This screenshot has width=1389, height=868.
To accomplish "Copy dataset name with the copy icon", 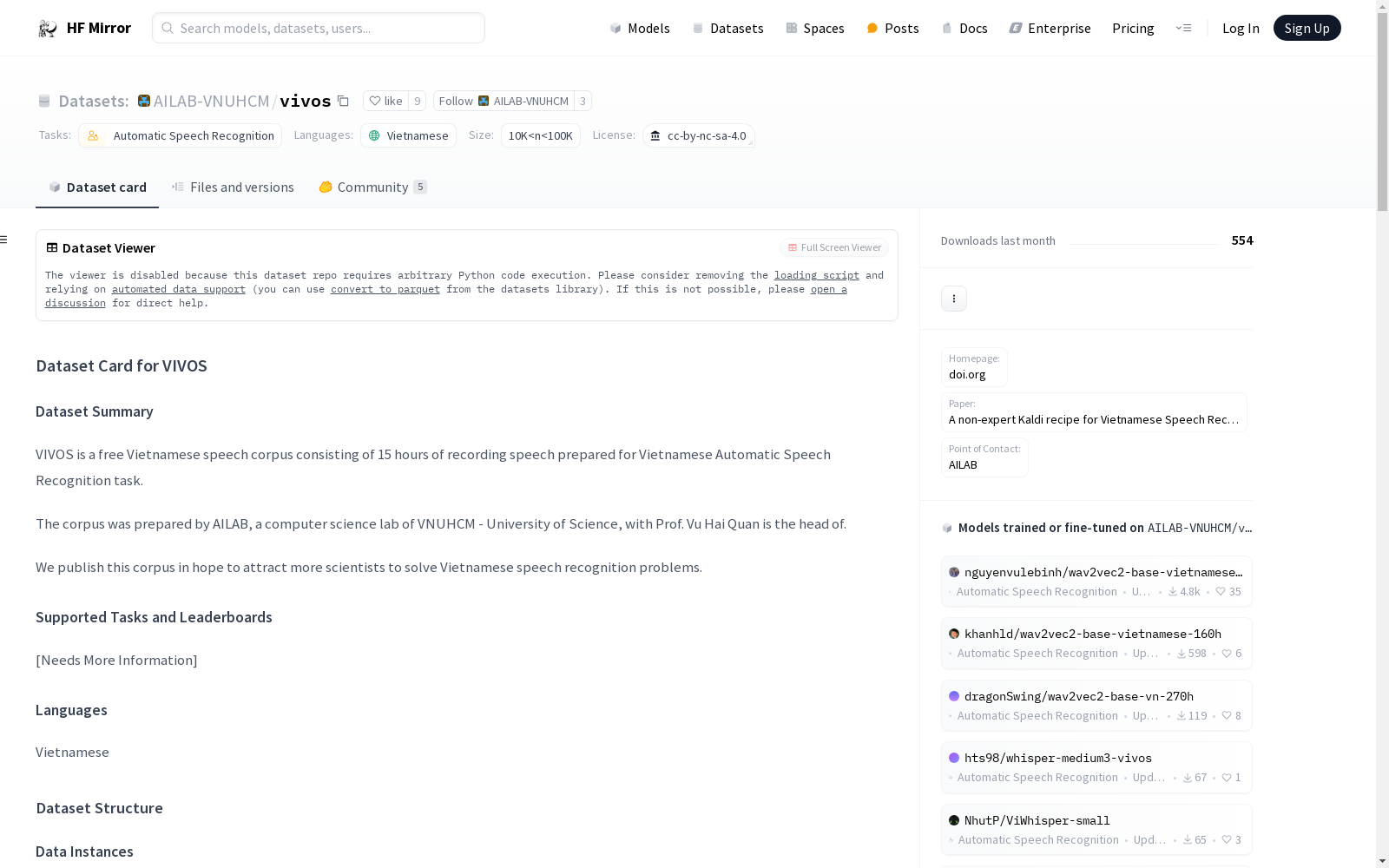I will 343,101.
